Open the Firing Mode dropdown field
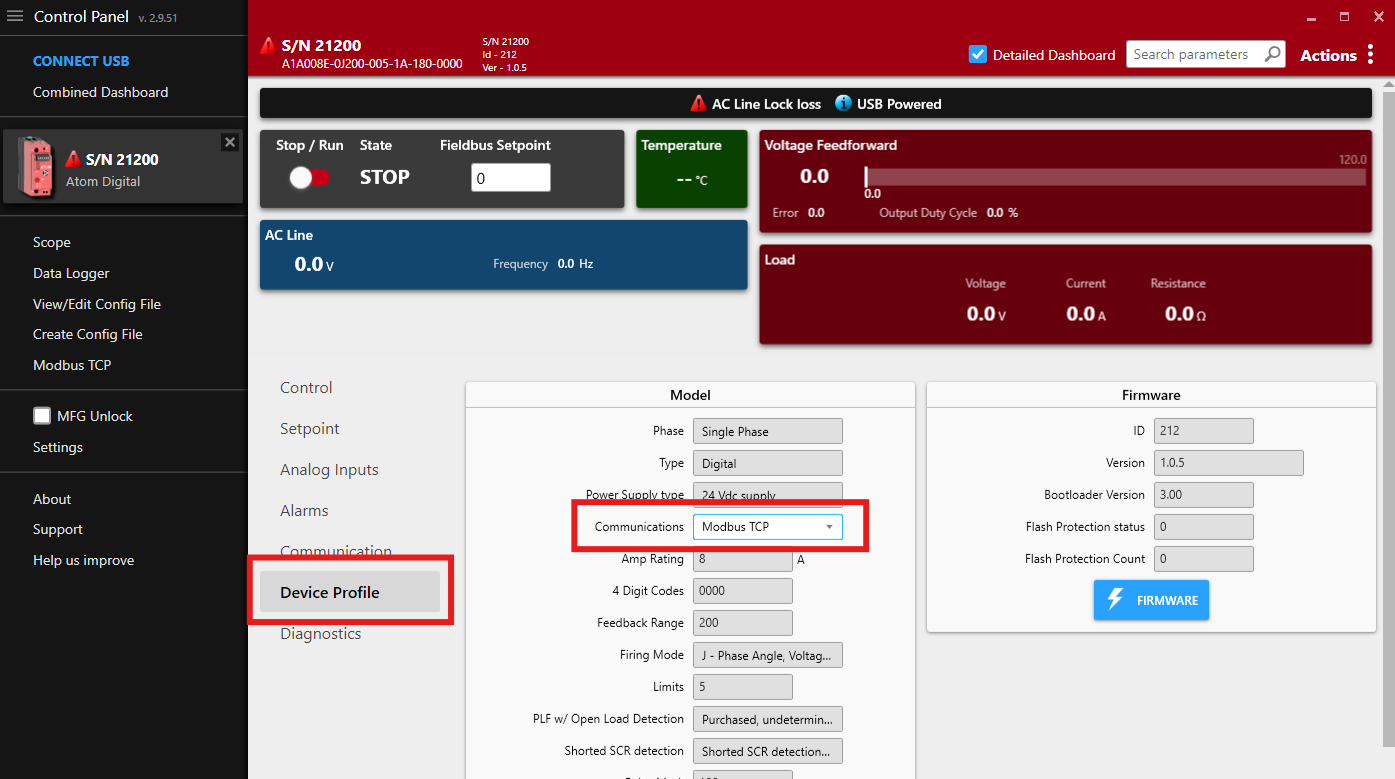Screen dimensions: 1395x779 coord(767,655)
